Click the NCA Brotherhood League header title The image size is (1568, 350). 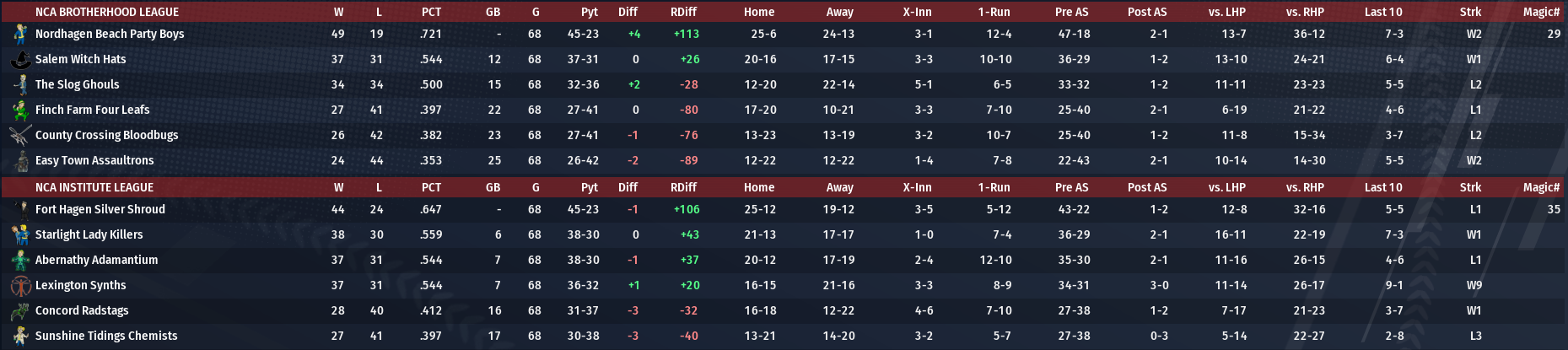pyautogui.click(x=106, y=12)
